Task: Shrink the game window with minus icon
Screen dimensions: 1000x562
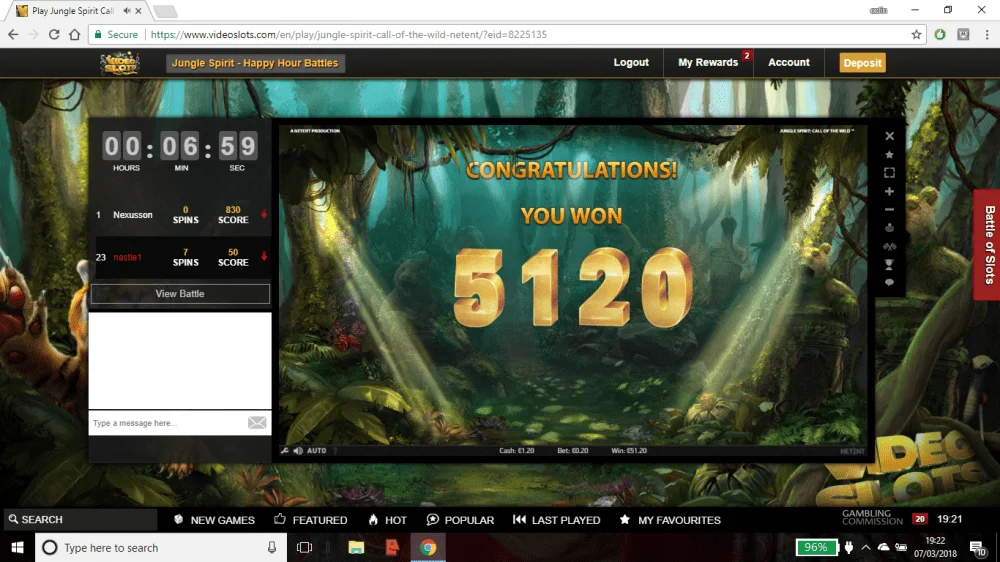Action: pyautogui.click(x=889, y=210)
